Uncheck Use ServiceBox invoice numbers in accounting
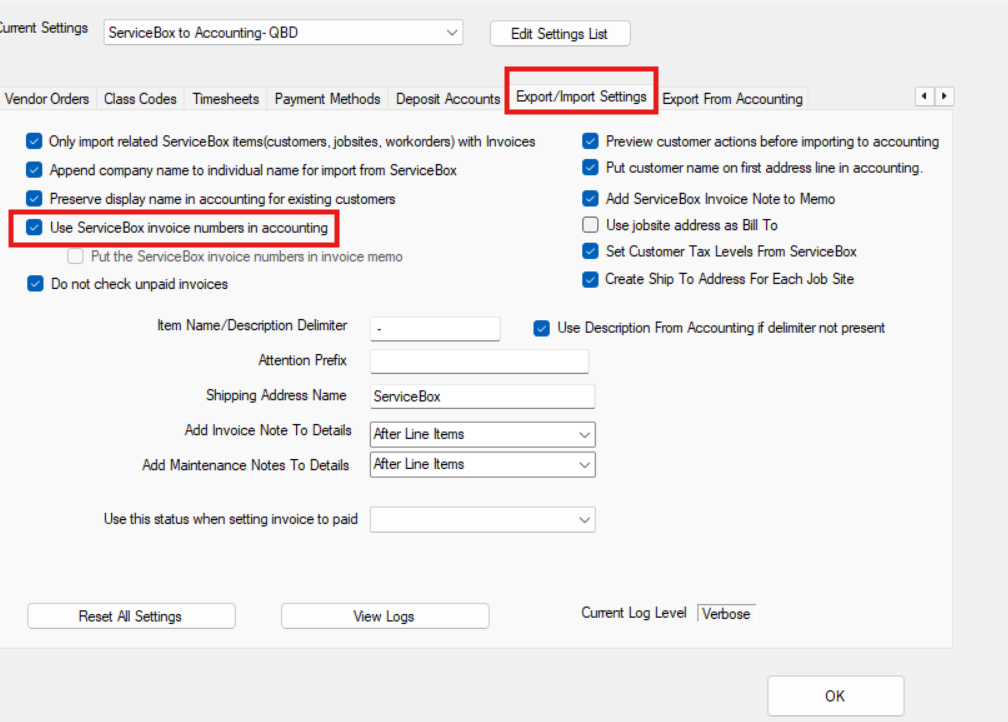The height and width of the screenshot is (722, 1008). pyautogui.click(x=35, y=228)
